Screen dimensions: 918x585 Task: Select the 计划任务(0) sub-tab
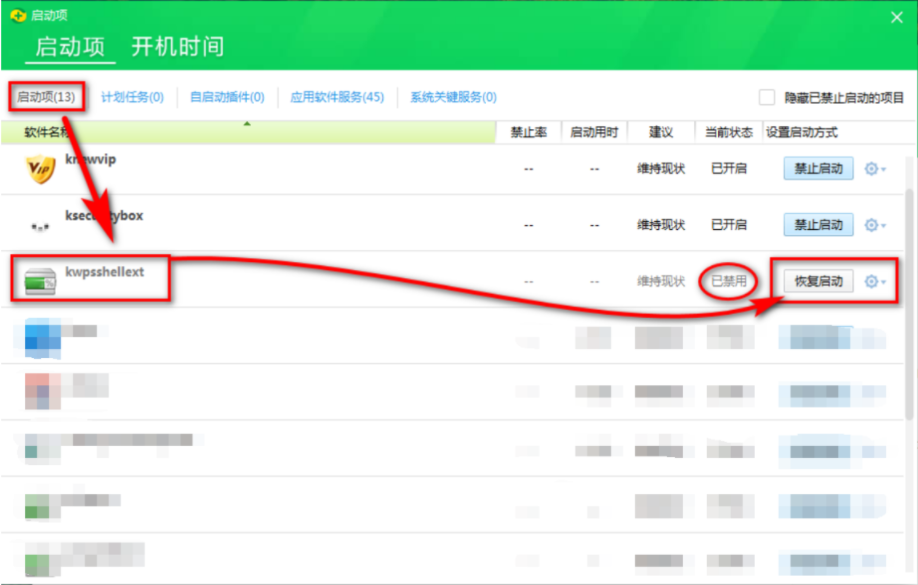[x=132, y=97]
